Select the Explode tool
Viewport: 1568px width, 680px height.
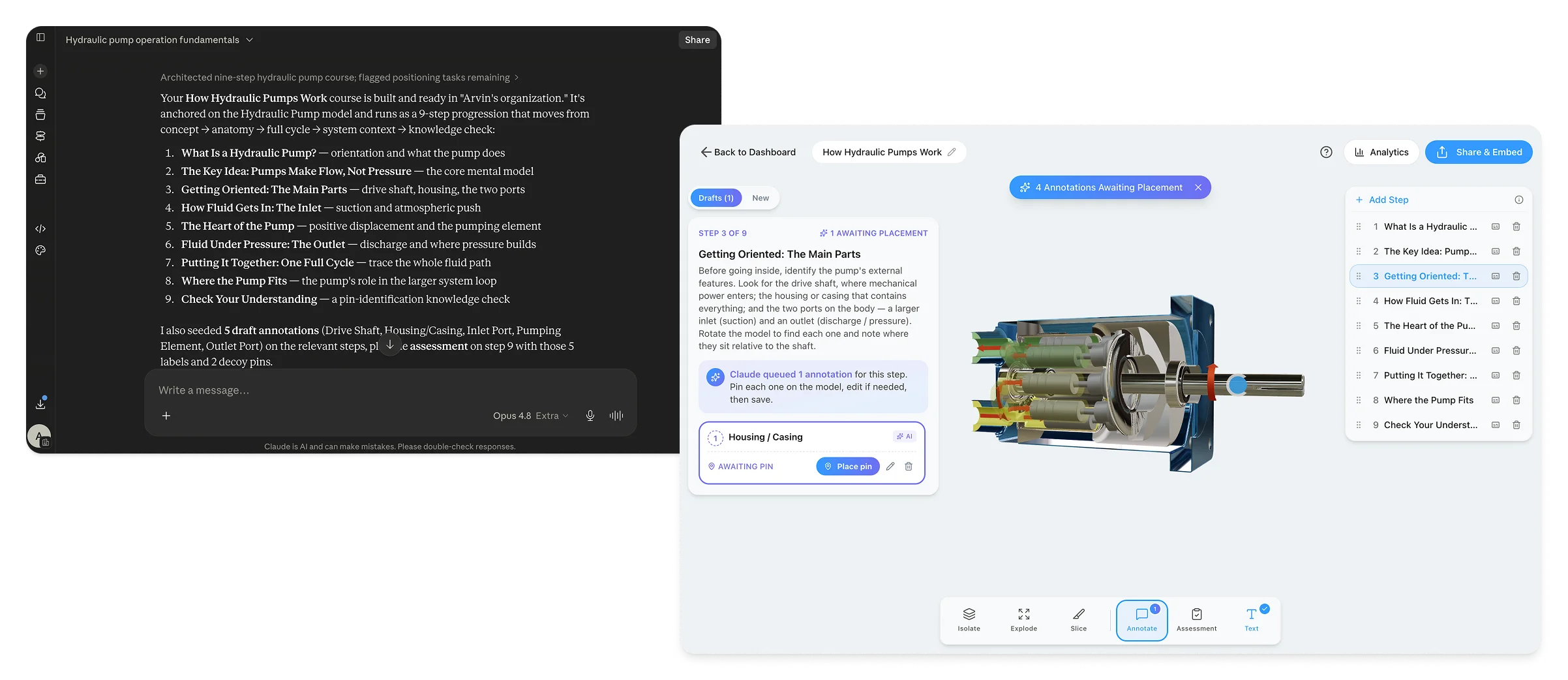tap(1024, 620)
